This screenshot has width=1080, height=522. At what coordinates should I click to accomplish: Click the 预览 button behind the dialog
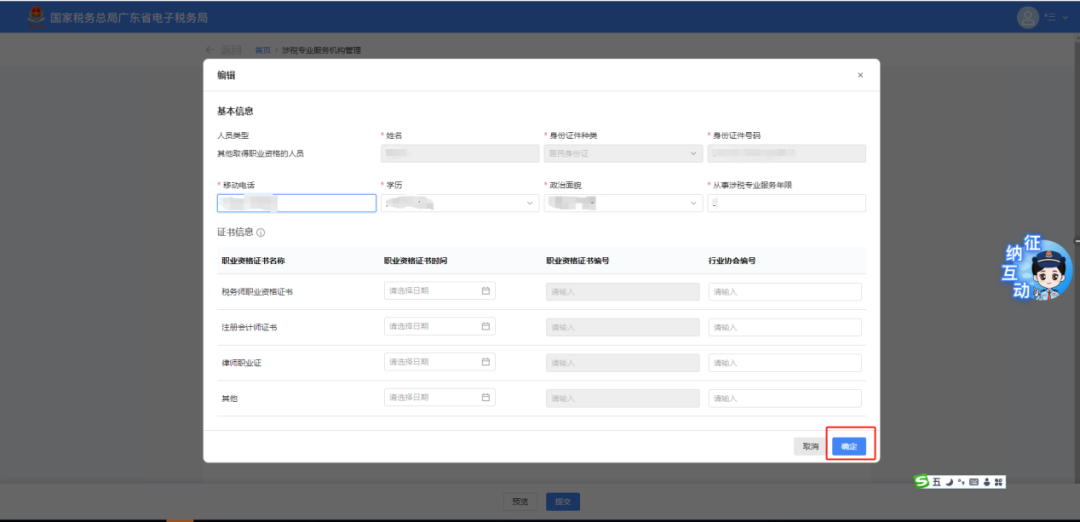520,501
